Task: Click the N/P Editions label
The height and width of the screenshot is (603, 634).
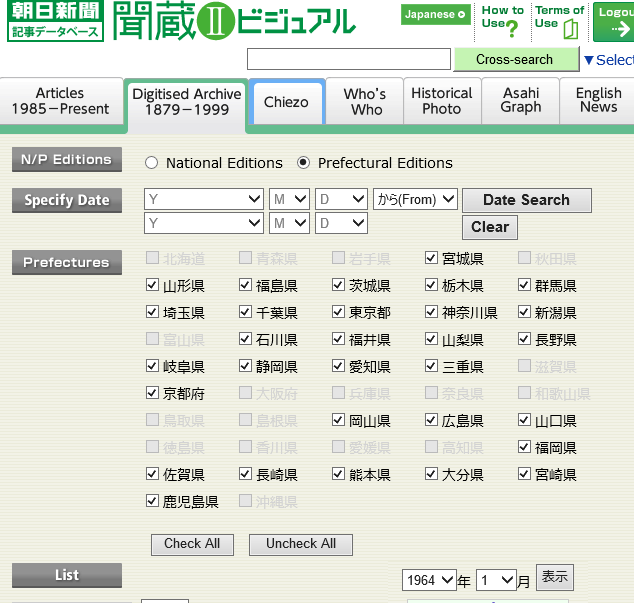Action: point(67,159)
